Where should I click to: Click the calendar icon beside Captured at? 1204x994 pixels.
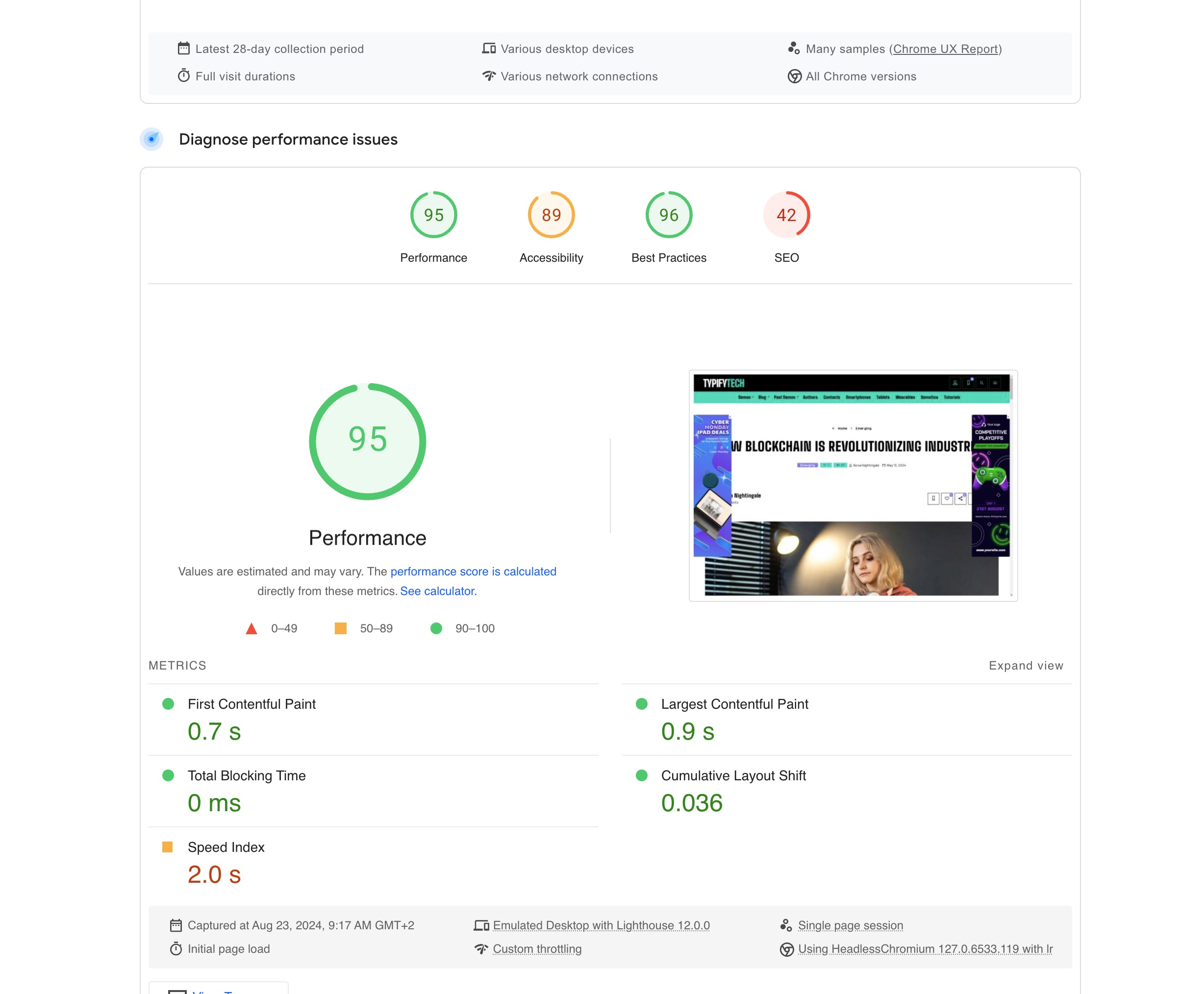tap(176, 925)
